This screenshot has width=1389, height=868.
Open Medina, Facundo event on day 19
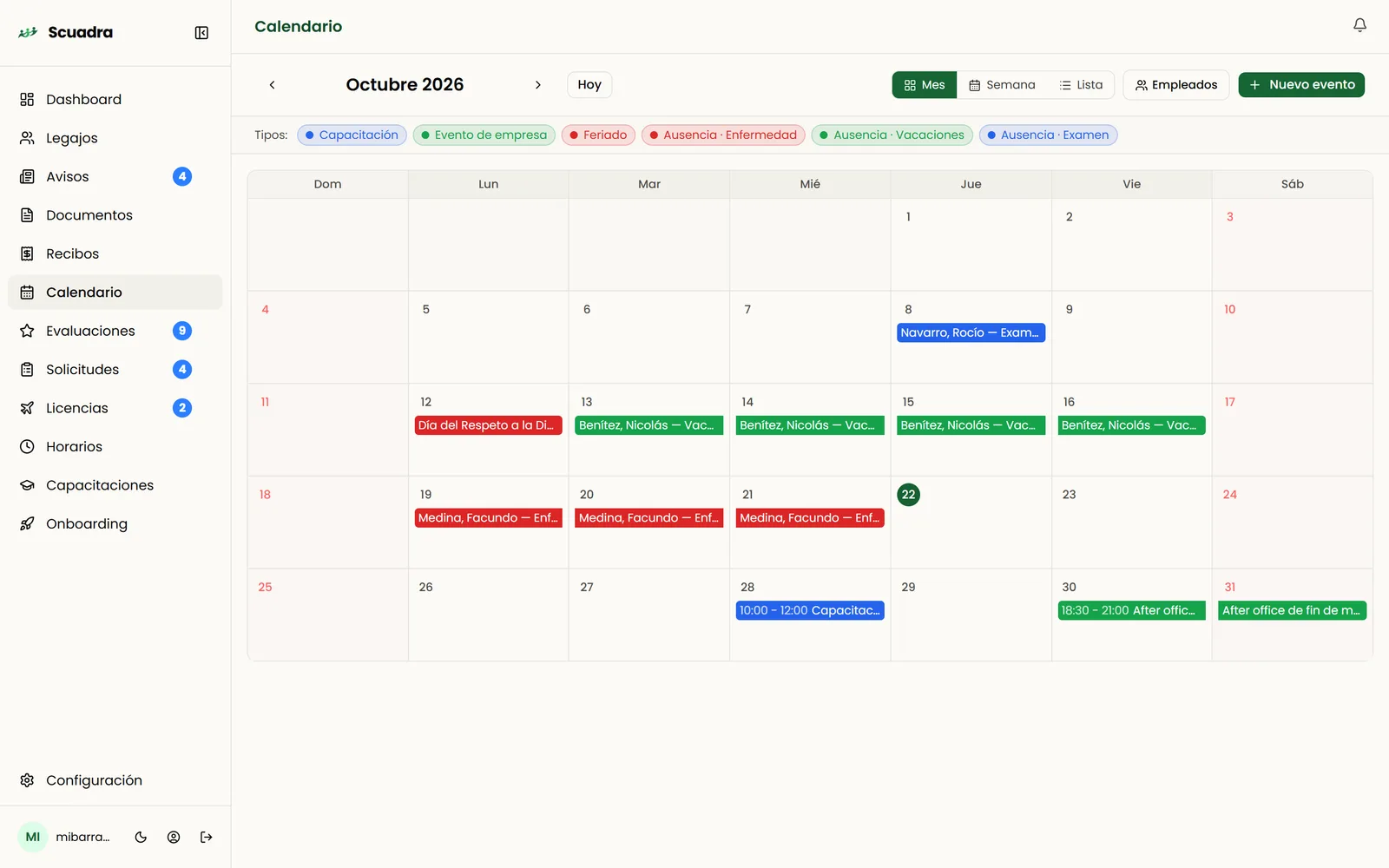(x=488, y=518)
